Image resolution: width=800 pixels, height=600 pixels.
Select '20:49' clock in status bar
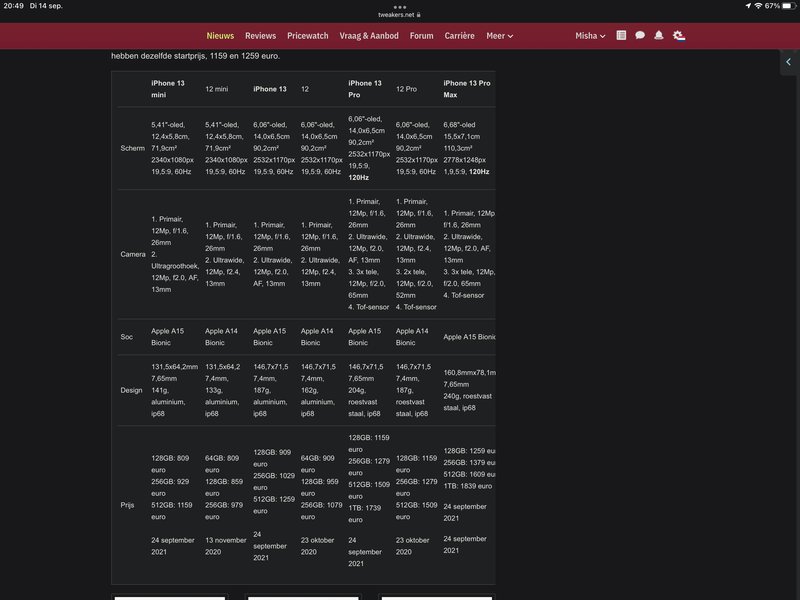[x=13, y=6]
